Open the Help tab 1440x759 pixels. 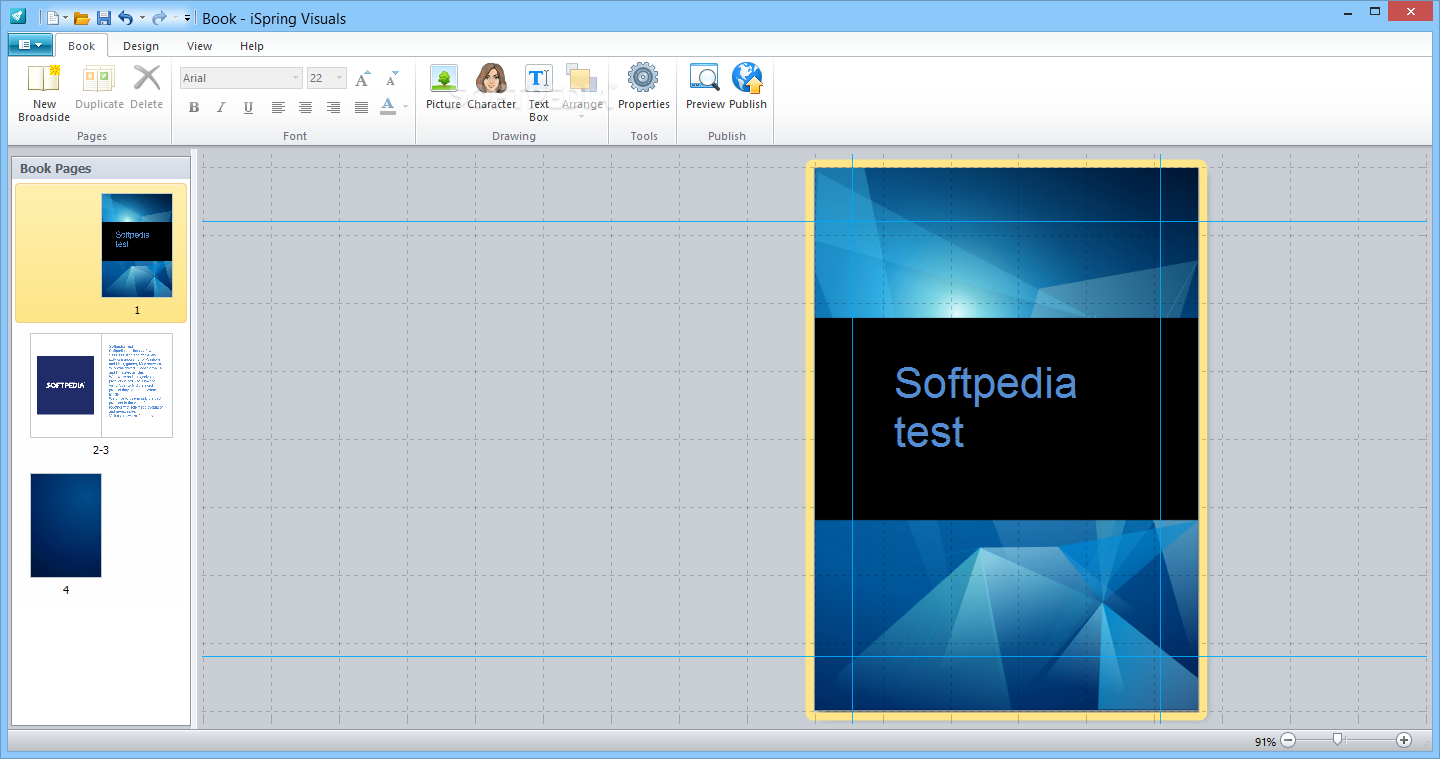(x=252, y=46)
